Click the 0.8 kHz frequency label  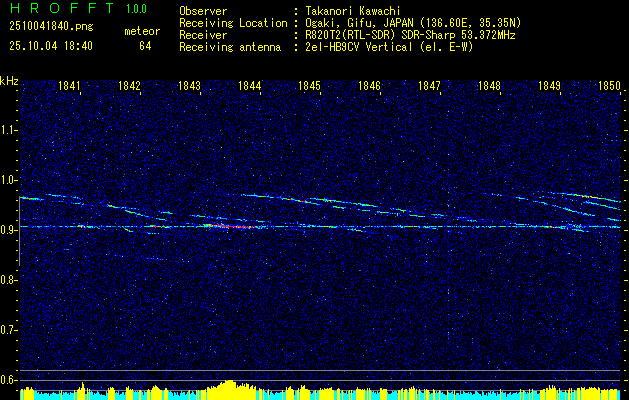(8, 280)
